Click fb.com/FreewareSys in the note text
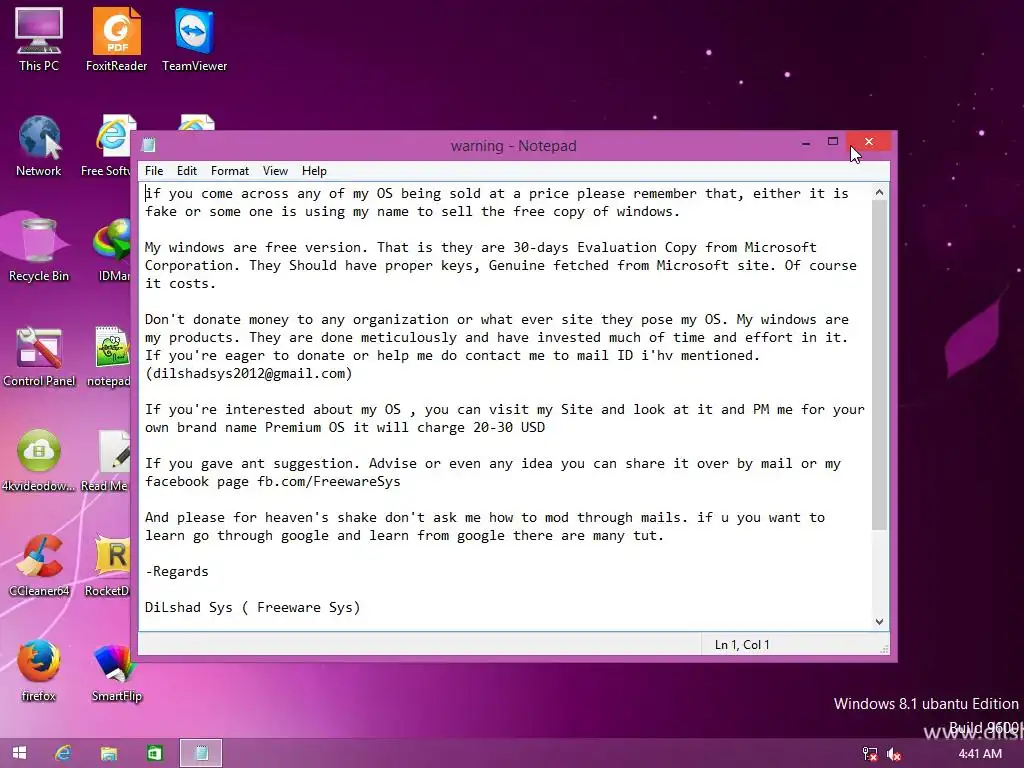1024x768 pixels. pos(328,482)
